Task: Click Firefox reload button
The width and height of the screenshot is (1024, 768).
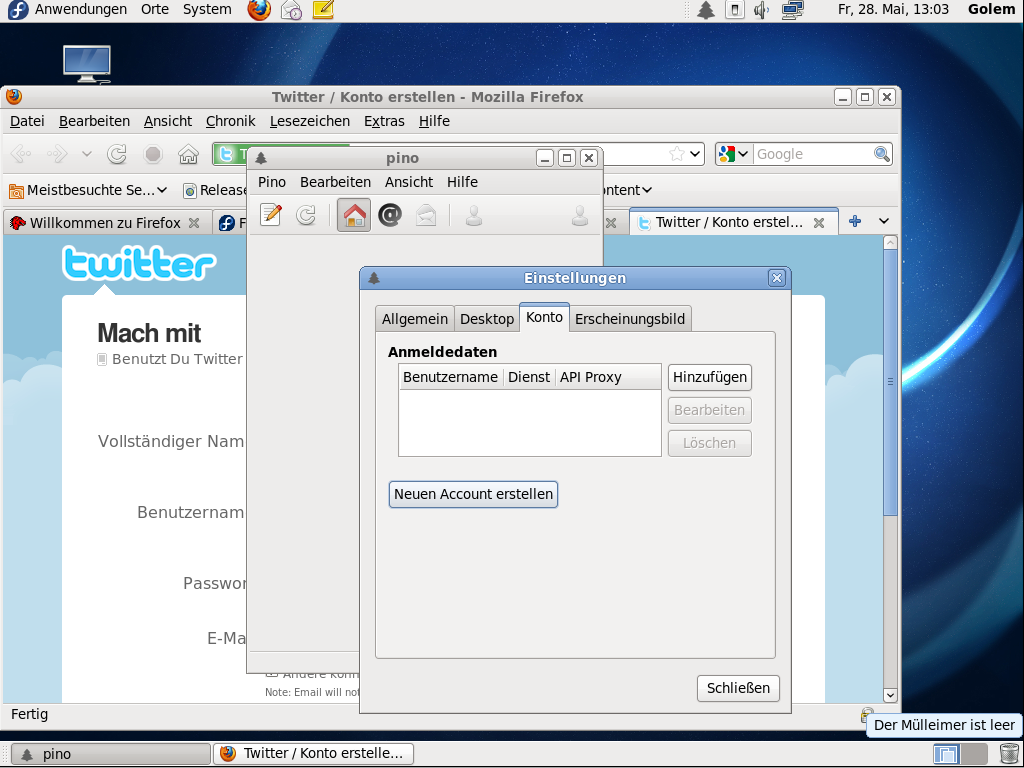Action: click(117, 154)
